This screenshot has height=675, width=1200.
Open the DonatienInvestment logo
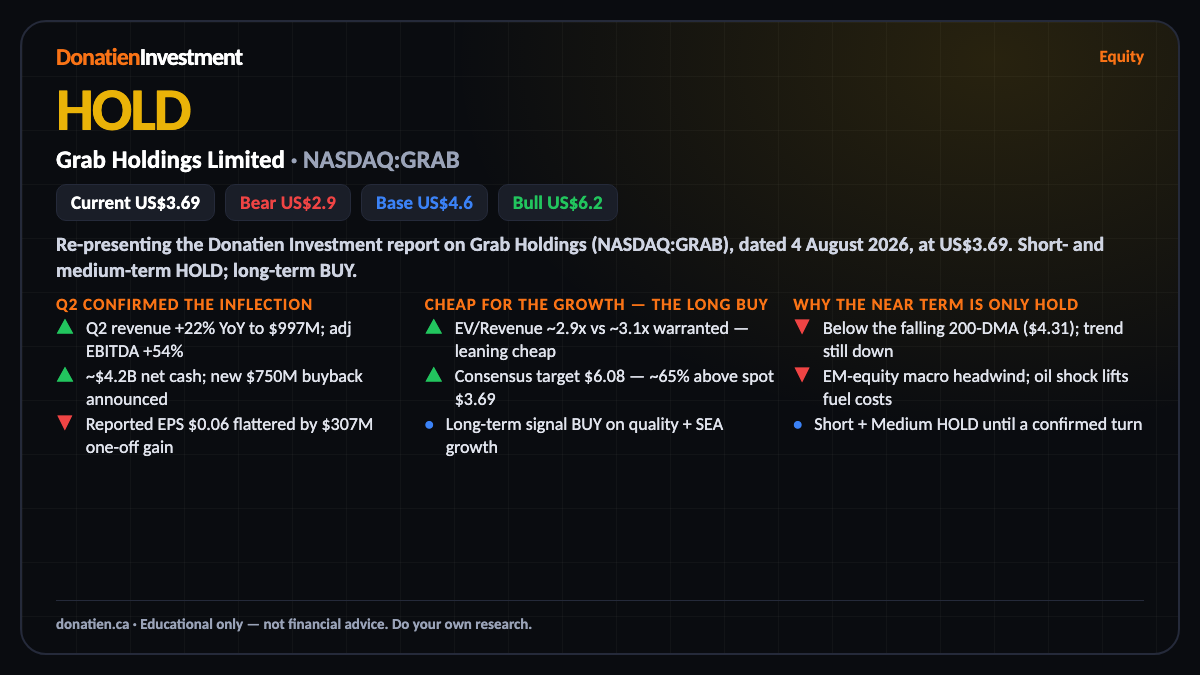click(149, 57)
